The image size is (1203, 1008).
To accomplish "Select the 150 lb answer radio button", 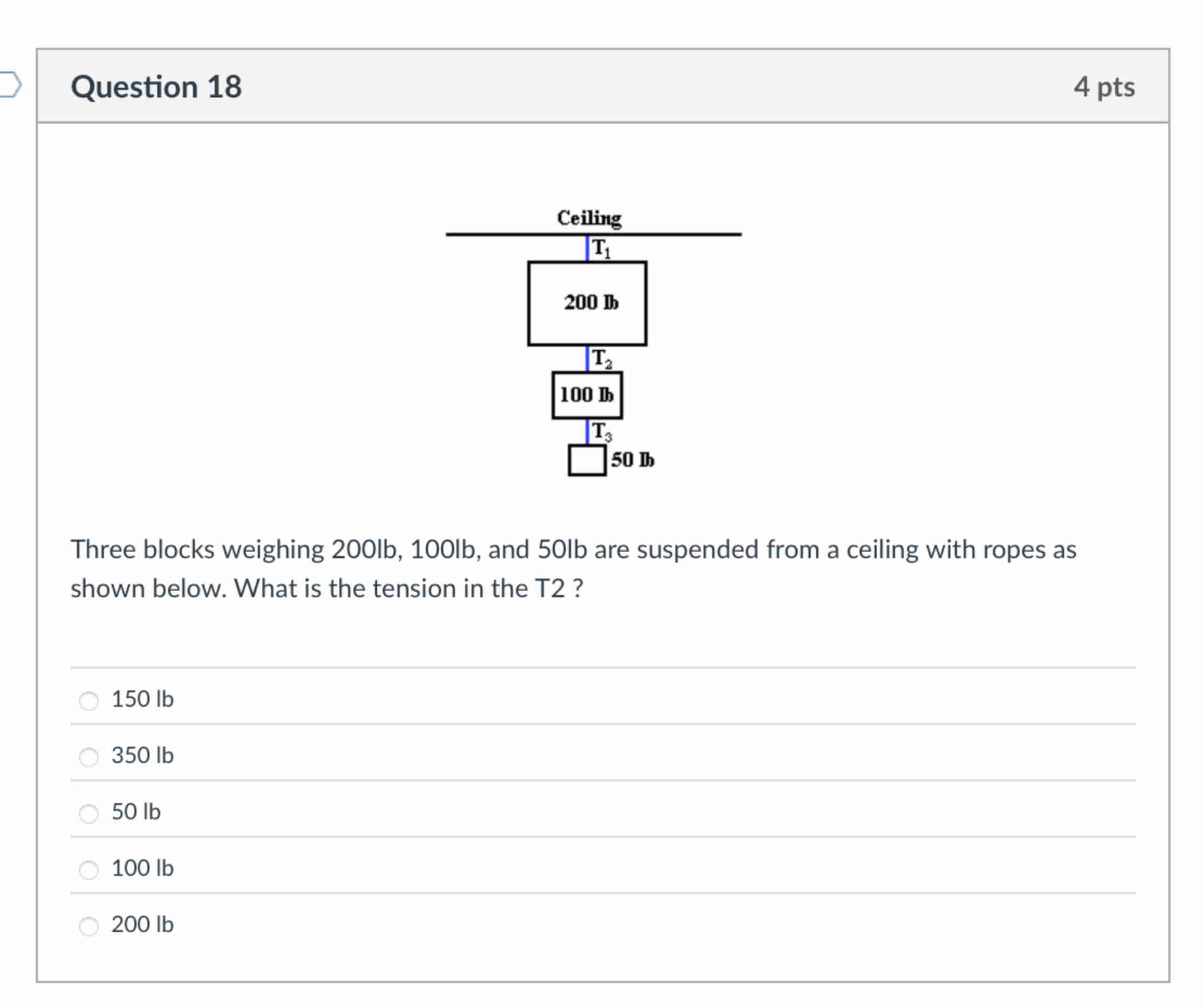I will tap(89, 700).
